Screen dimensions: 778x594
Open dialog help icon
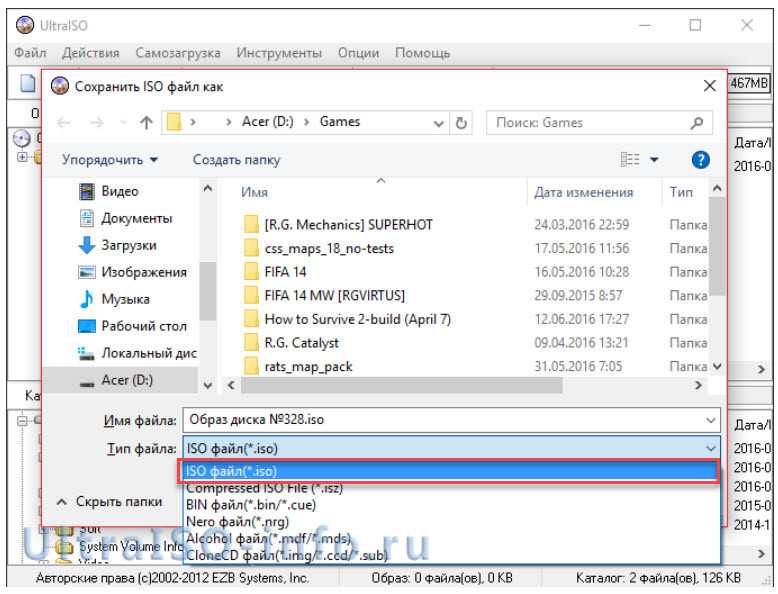700,160
